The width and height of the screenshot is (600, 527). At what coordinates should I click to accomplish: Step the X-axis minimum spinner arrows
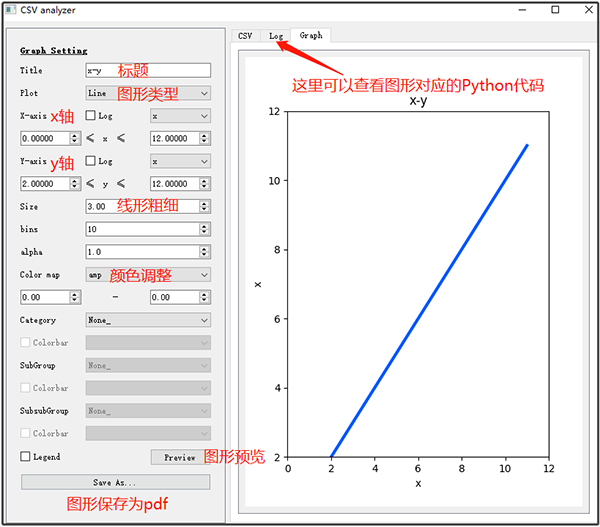75,139
